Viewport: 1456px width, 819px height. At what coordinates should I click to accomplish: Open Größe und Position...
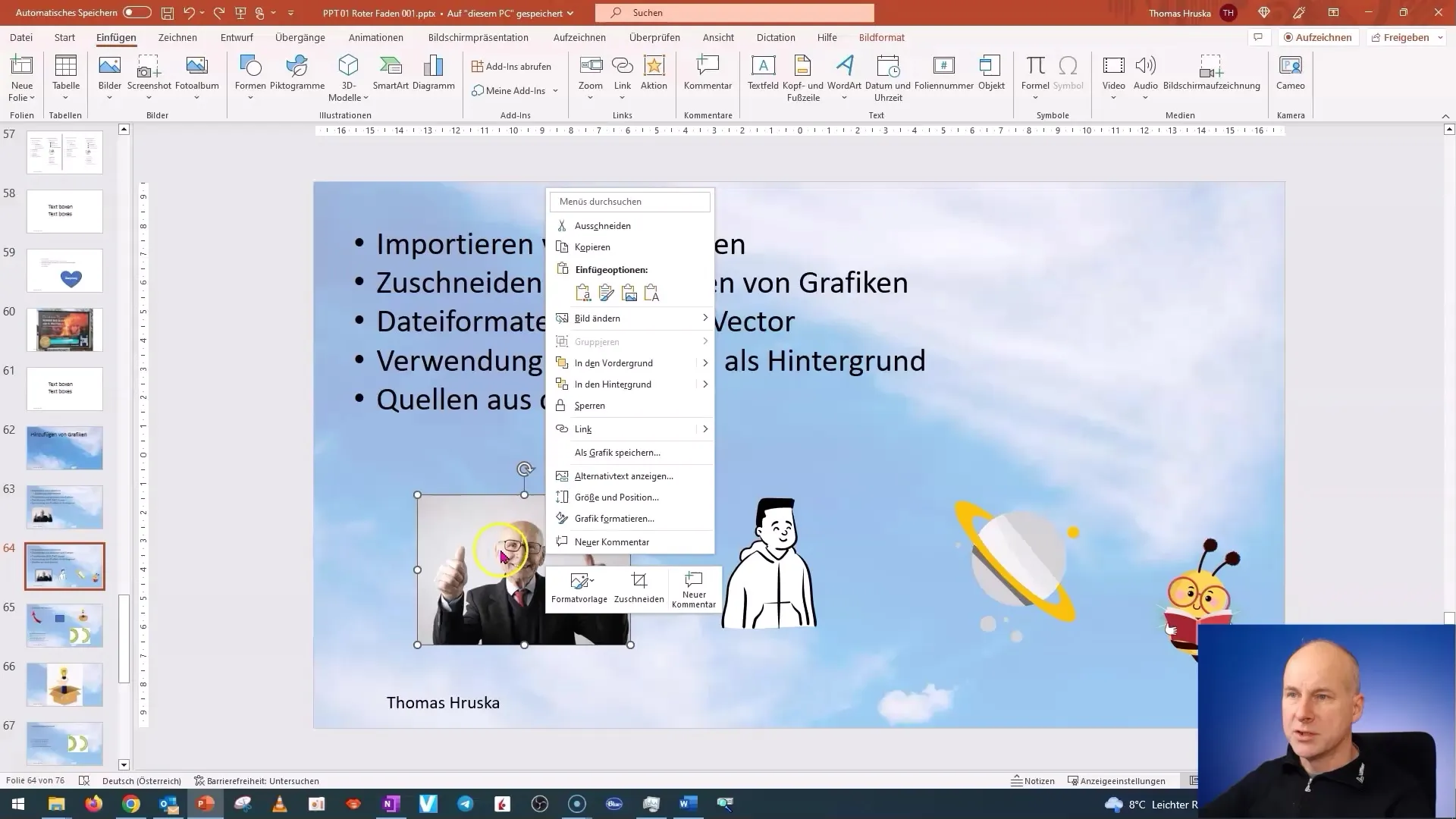coord(631,497)
